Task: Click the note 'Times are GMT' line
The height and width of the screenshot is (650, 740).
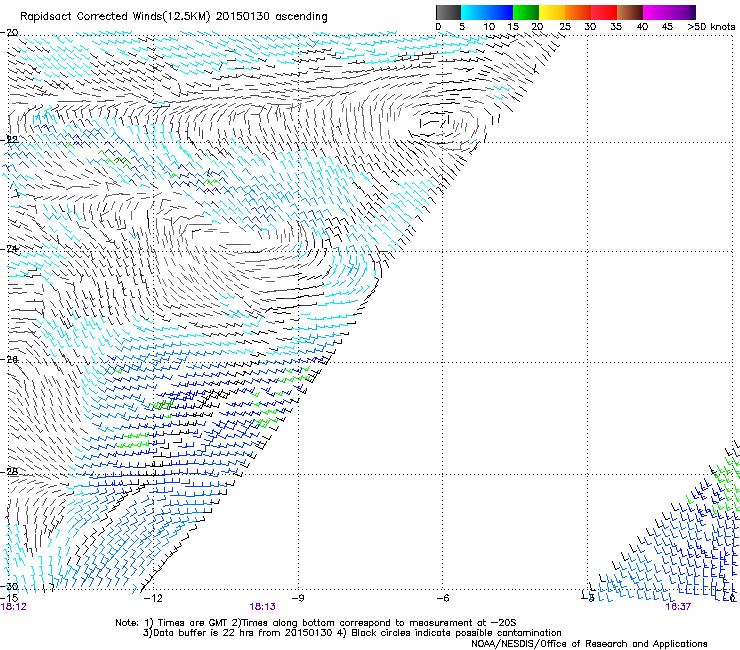Action: tap(316, 623)
